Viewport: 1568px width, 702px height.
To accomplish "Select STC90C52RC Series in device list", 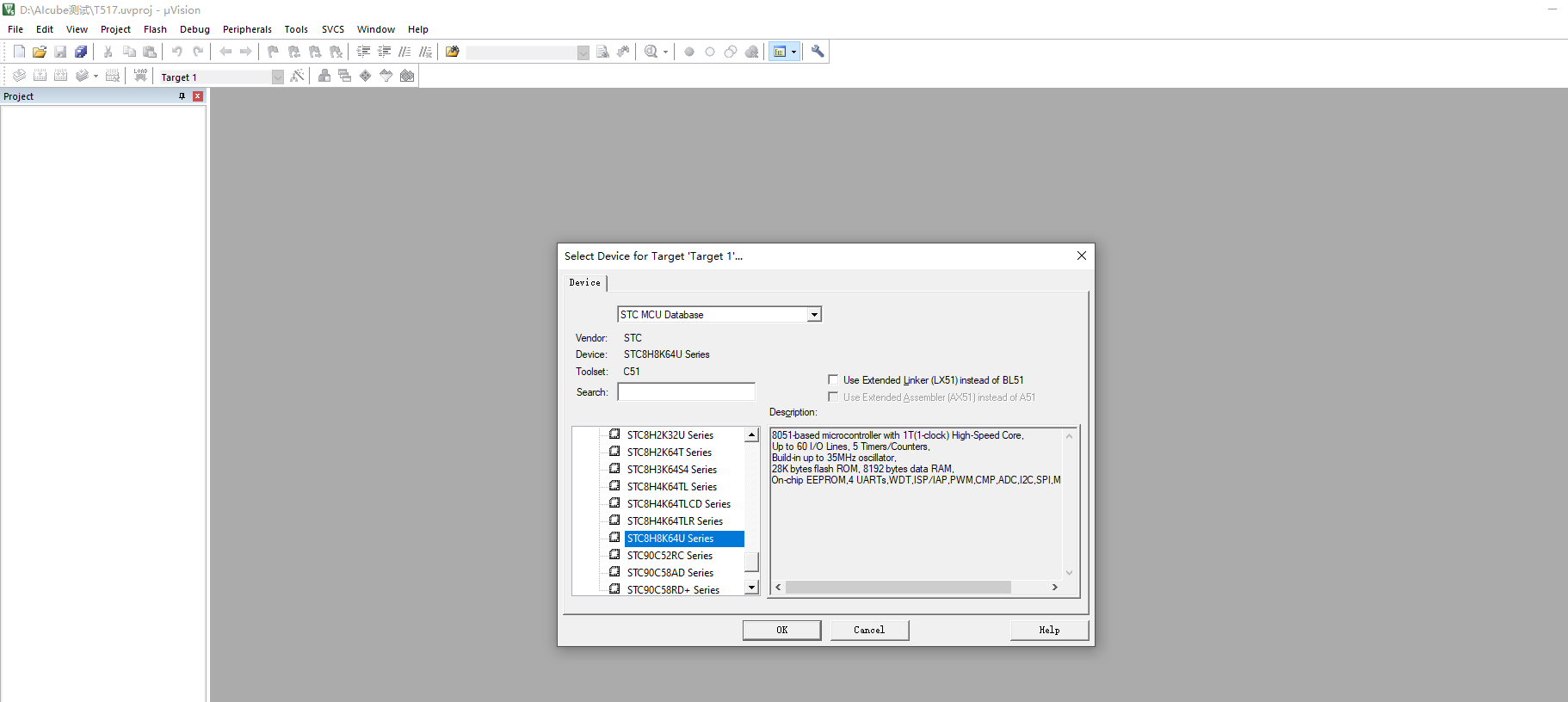I will point(670,556).
